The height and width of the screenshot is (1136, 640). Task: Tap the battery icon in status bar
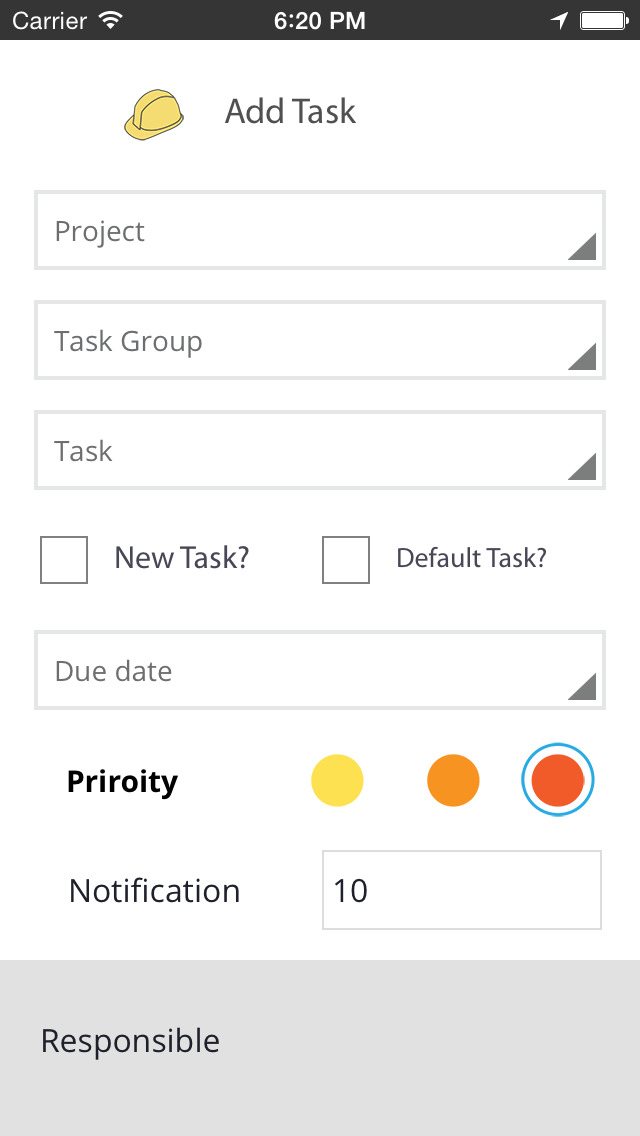click(603, 20)
